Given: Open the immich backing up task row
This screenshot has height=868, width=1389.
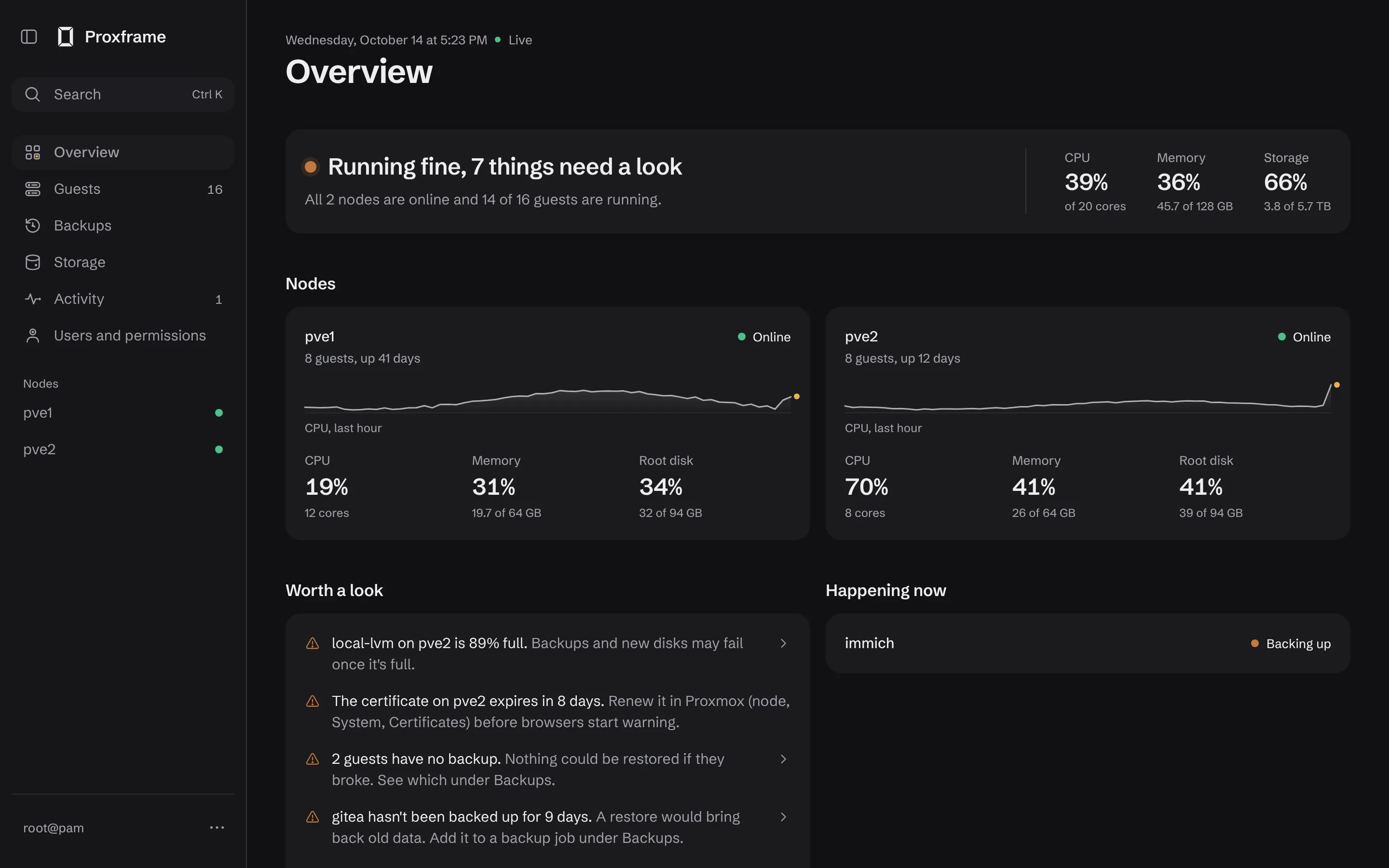Looking at the screenshot, I should (1088, 644).
